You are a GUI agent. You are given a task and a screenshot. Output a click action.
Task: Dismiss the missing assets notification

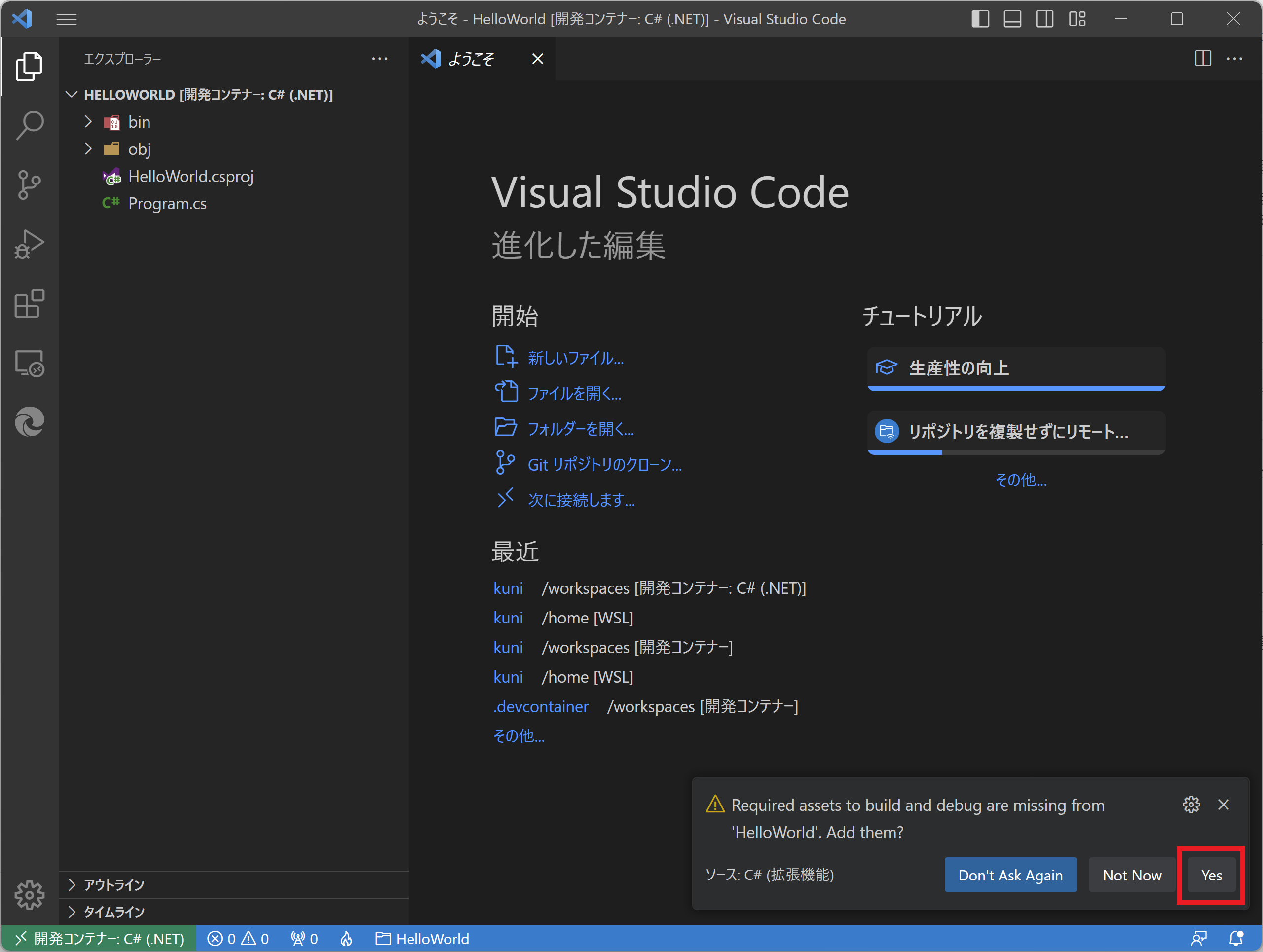pos(1223,804)
